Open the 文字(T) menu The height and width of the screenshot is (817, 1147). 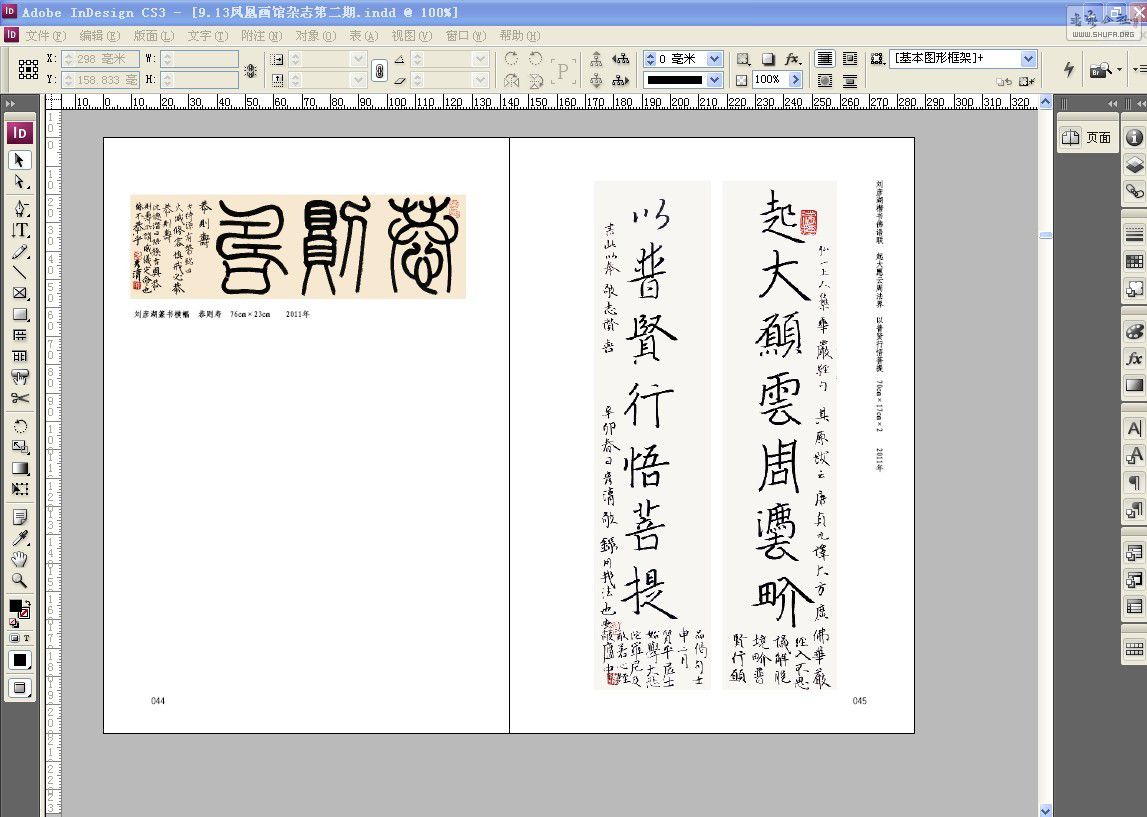pyautogui.click(x=208, y=35)
